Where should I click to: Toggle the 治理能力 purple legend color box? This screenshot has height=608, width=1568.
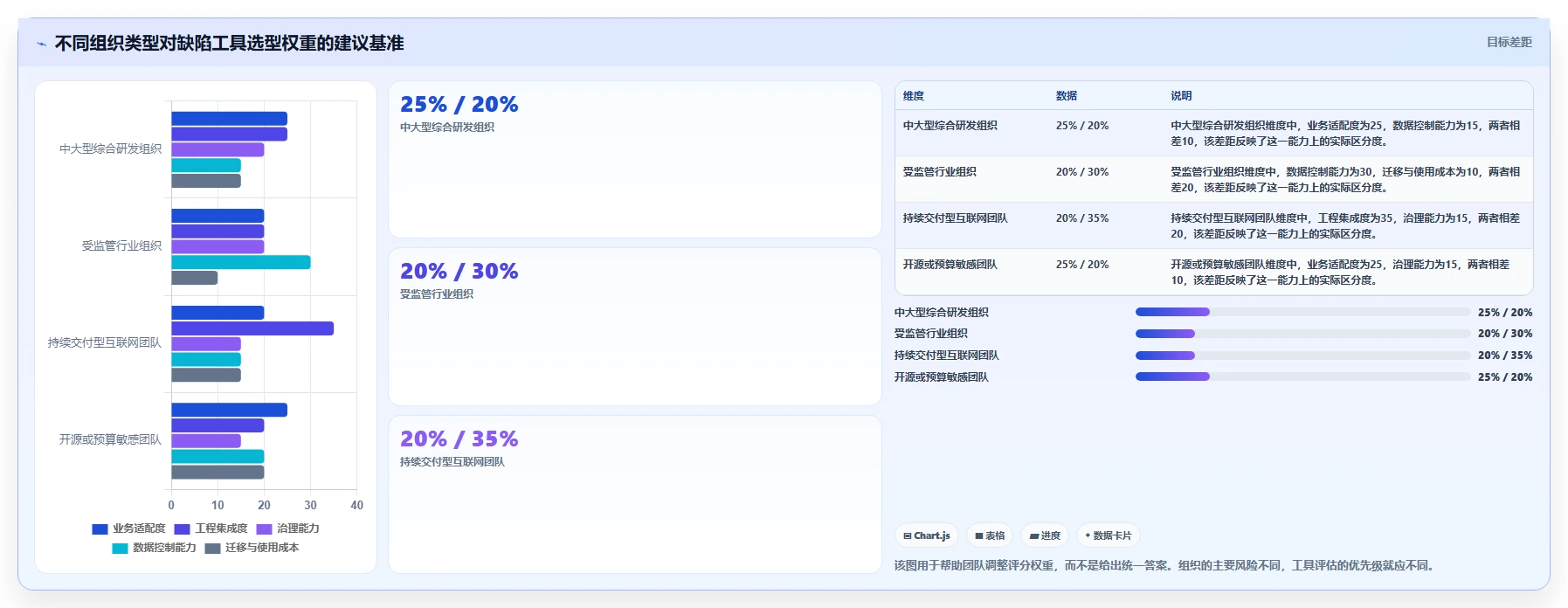[x=264, y=529]
